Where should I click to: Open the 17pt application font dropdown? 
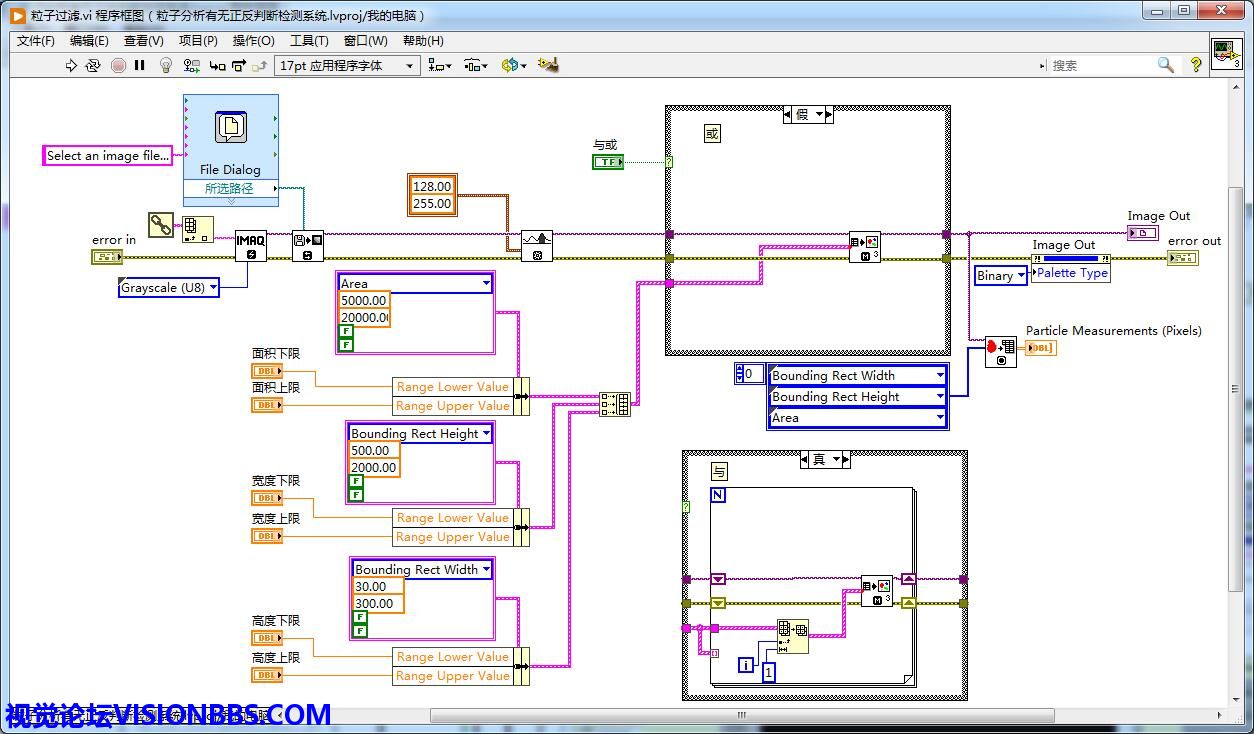click(x=346, y=66)
